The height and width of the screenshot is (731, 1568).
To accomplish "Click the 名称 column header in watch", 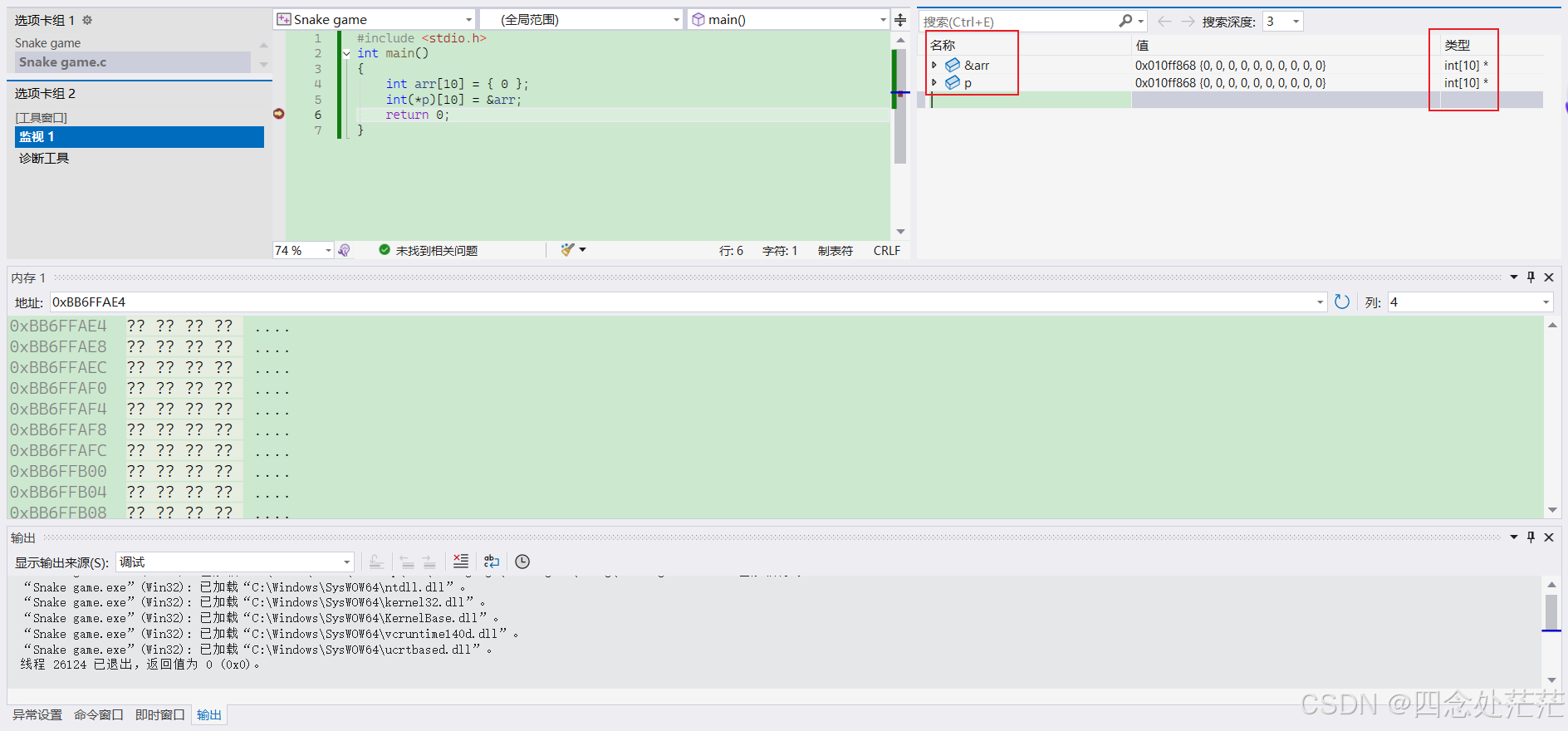I will point(943,46).
